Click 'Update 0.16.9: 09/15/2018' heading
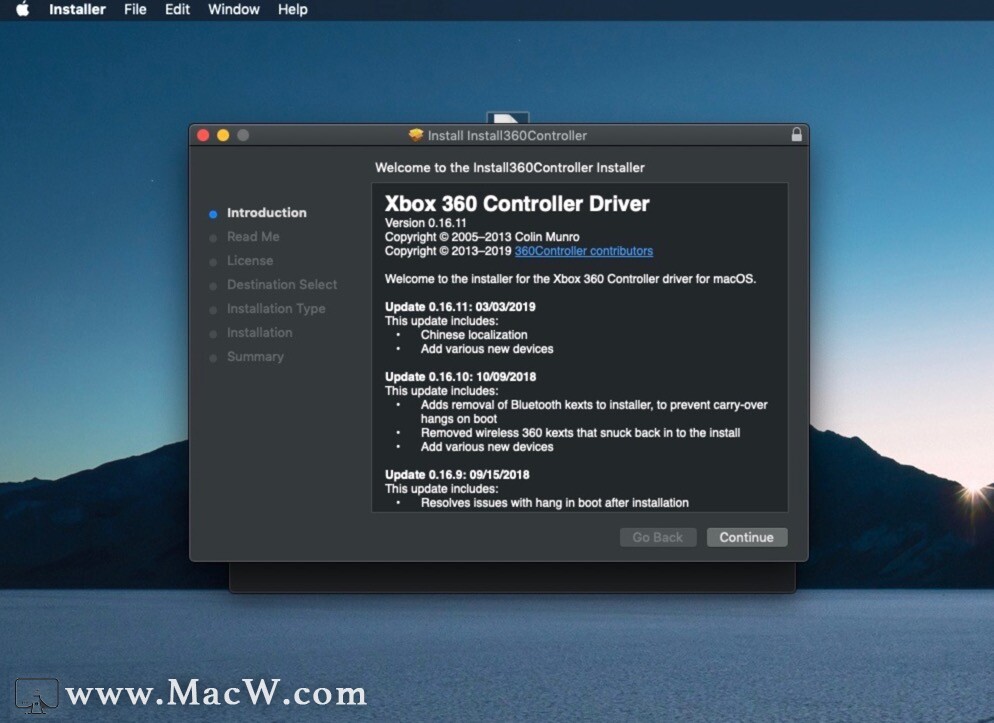The width and height of the screenshot is (994, 723). tap(457, 475)
